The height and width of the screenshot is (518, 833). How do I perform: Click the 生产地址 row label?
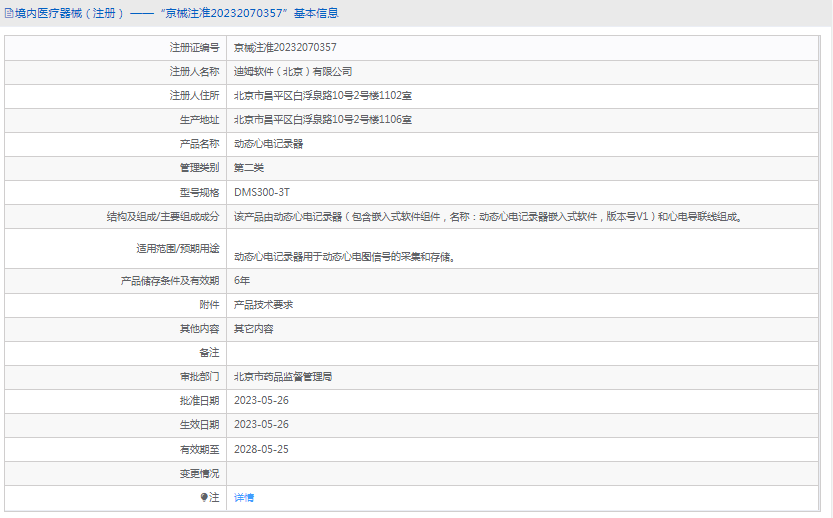point(199,120)
